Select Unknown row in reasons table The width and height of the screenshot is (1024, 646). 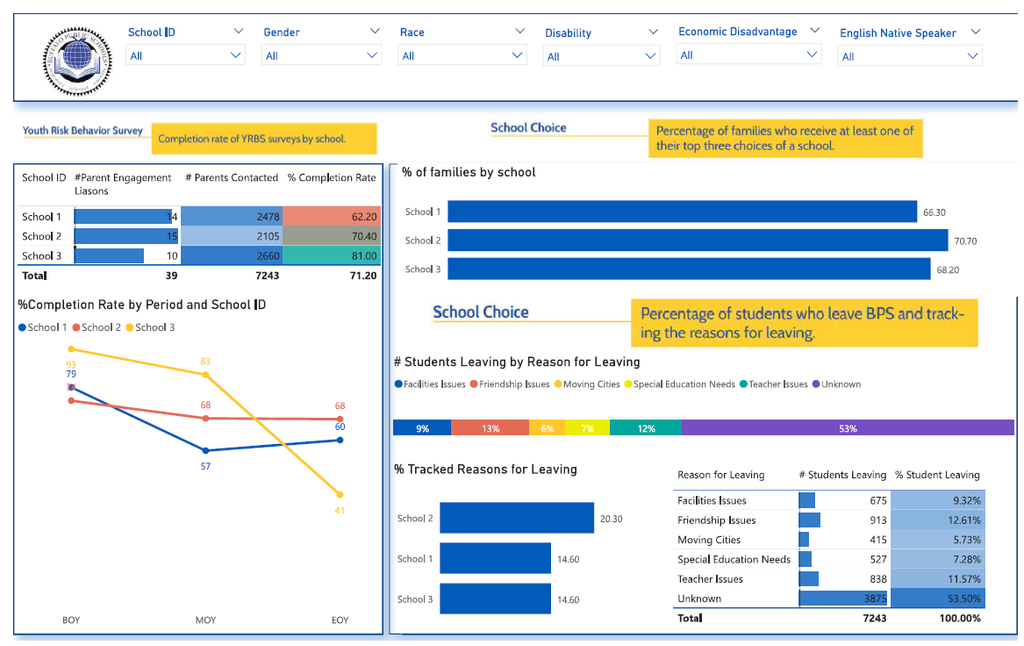tap(829, 598)
